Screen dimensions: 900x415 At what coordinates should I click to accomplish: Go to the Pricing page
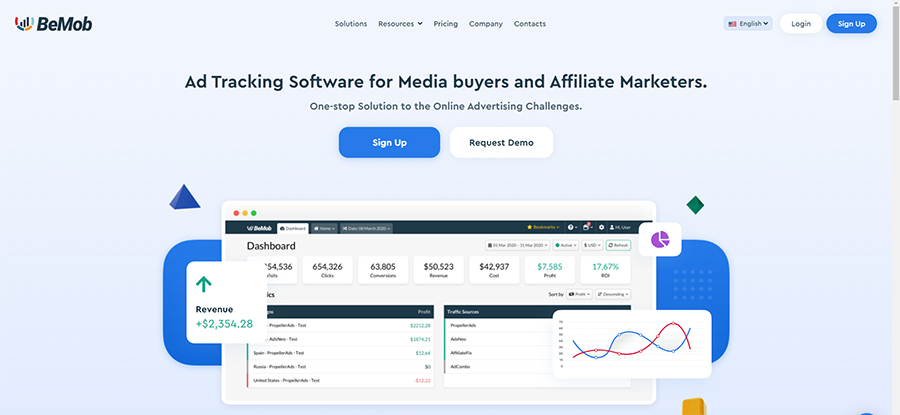445,24
